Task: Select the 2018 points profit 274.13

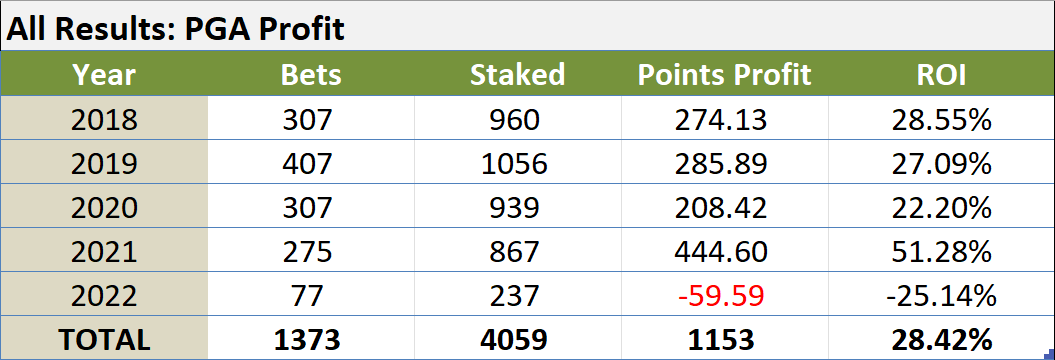Action: [725, 120]
